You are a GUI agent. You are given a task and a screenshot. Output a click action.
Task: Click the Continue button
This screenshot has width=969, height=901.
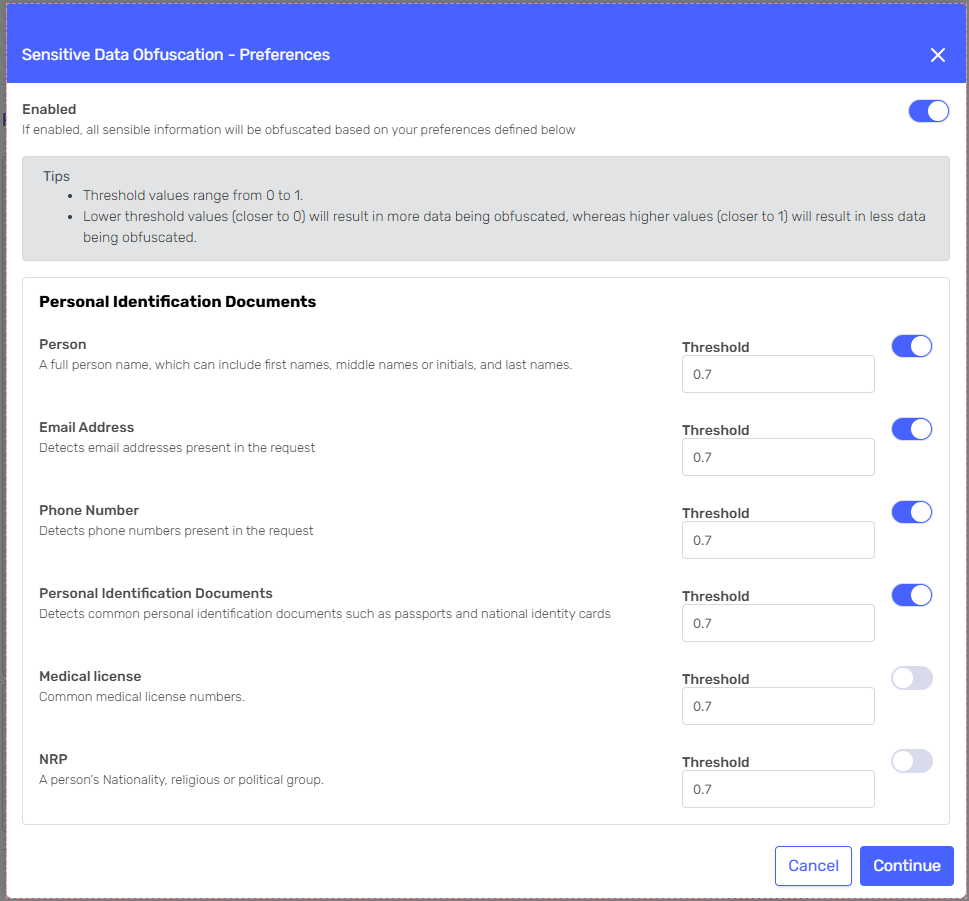pos(906,866)
